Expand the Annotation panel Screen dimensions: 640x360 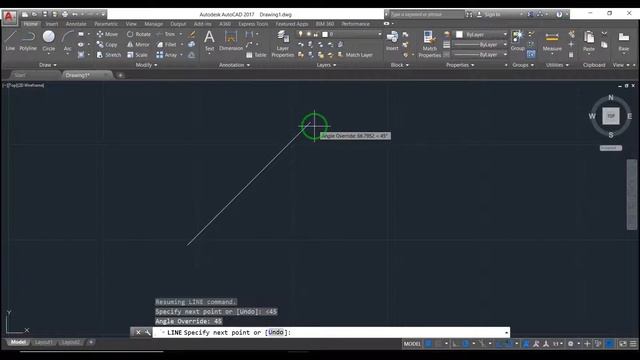(234, 65)
